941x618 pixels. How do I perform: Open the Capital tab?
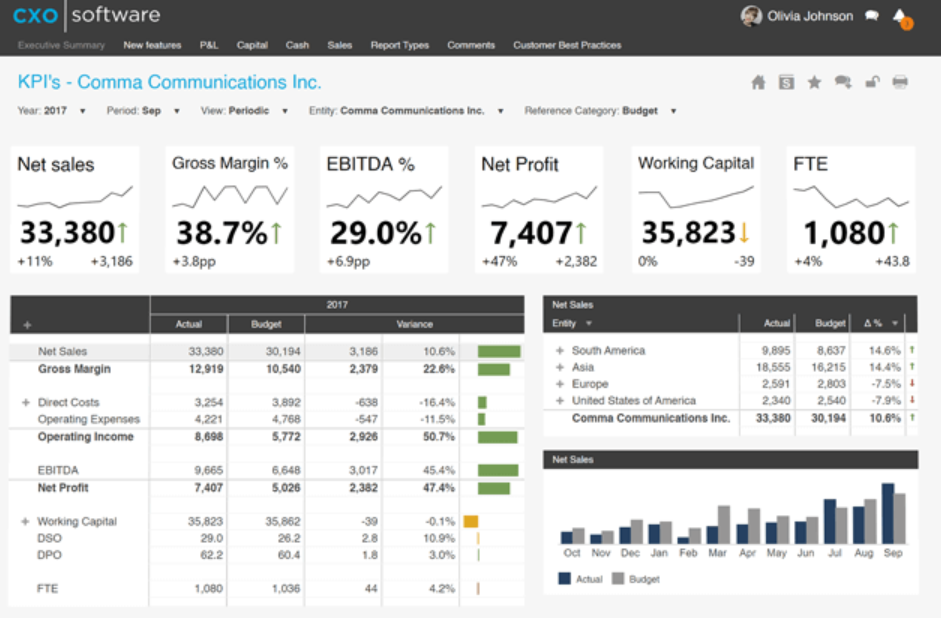(252, 45)
